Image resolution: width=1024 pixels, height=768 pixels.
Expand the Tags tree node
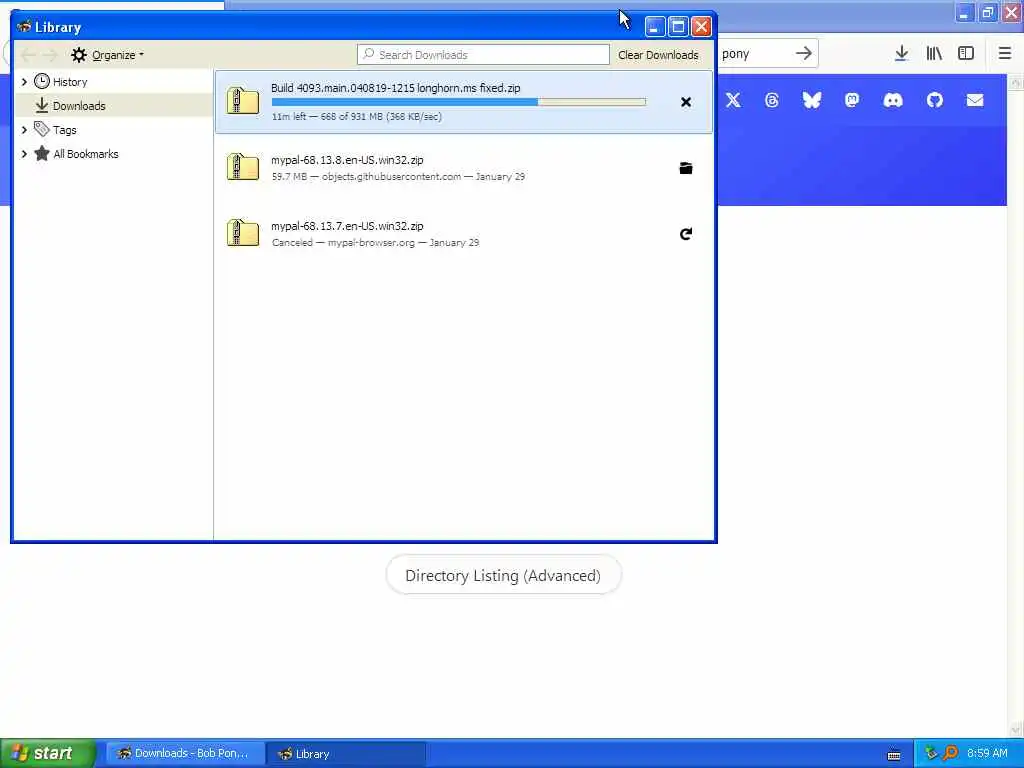[x=24, y=130]
